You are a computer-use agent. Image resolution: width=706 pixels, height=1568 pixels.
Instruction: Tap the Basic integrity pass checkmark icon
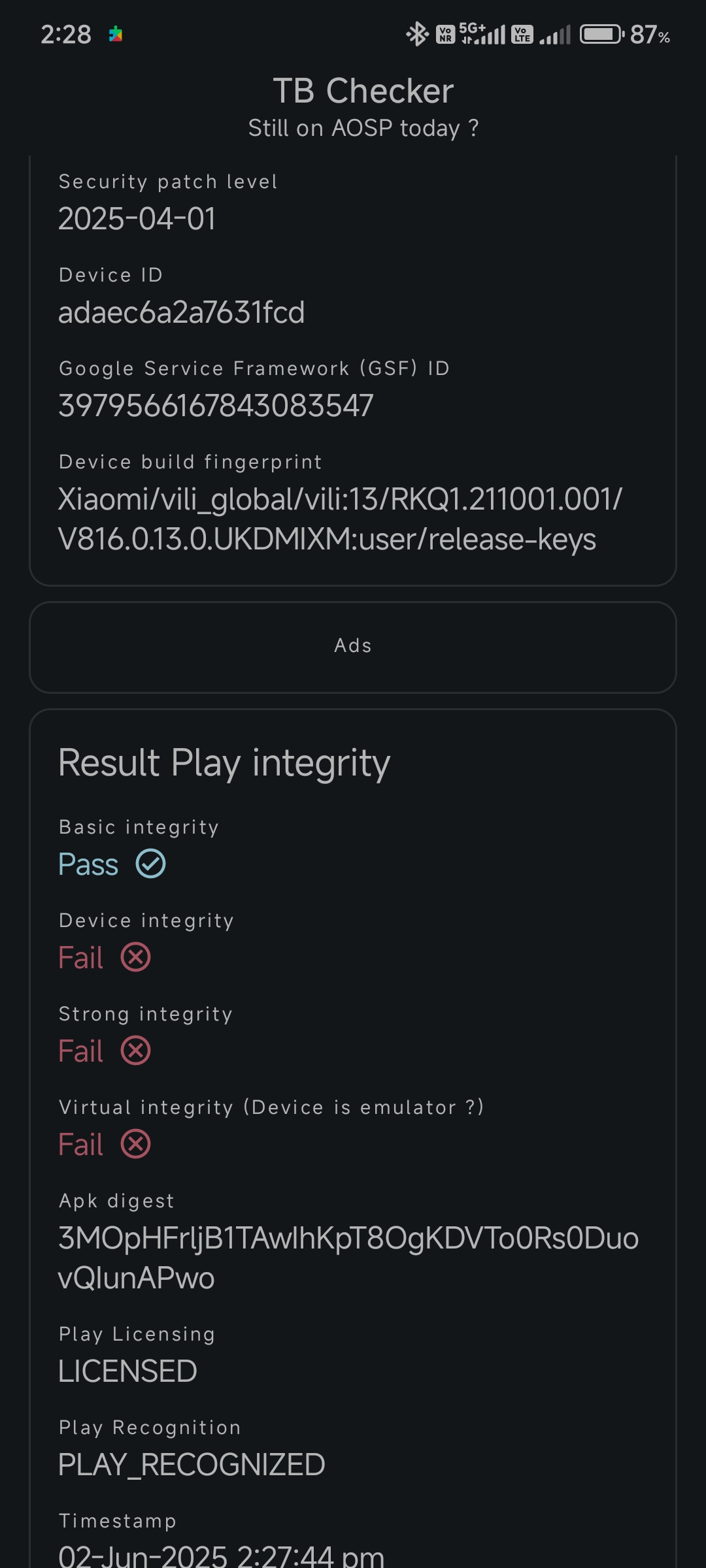151,864
